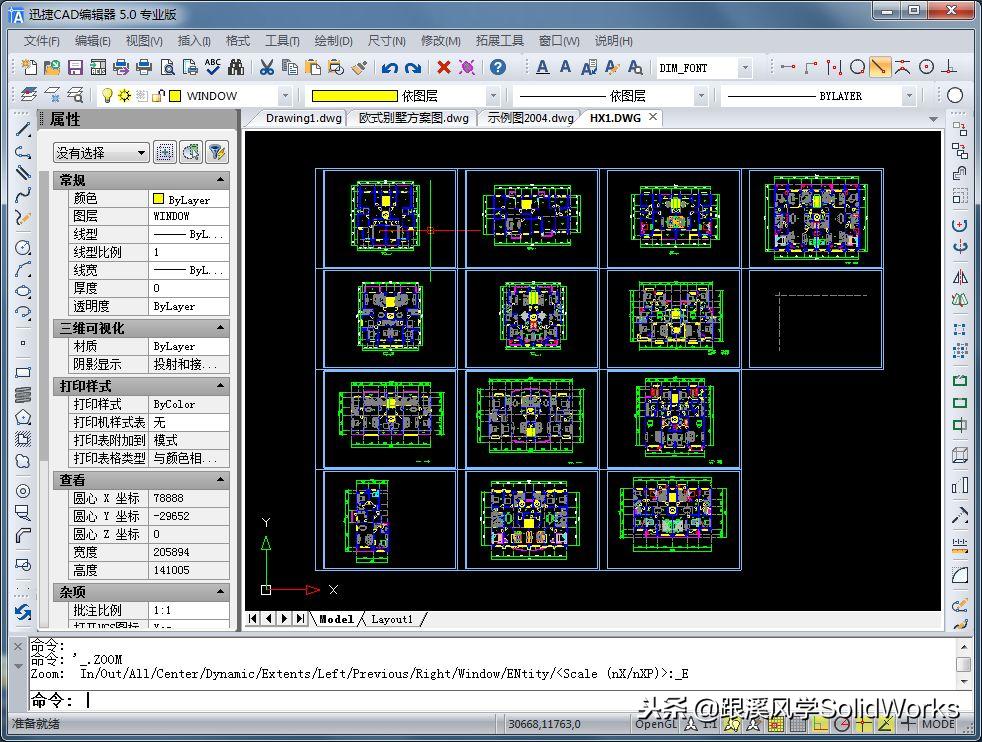The height and width of the screenshot is (742, 982).
Task: Select the Find tool (binoculars icon)
Action: click(x=236, y=66)
